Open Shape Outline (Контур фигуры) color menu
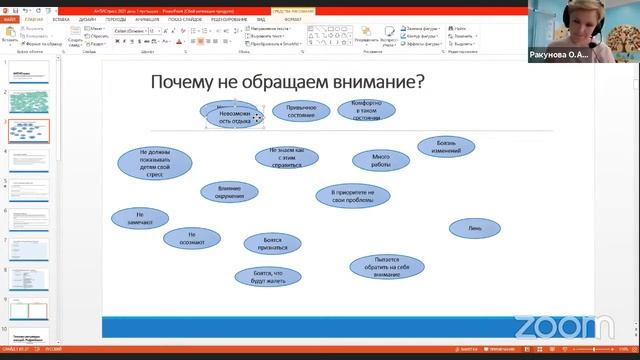The width and height of the screenshot is (640, 360). click(x=420, y=36)
